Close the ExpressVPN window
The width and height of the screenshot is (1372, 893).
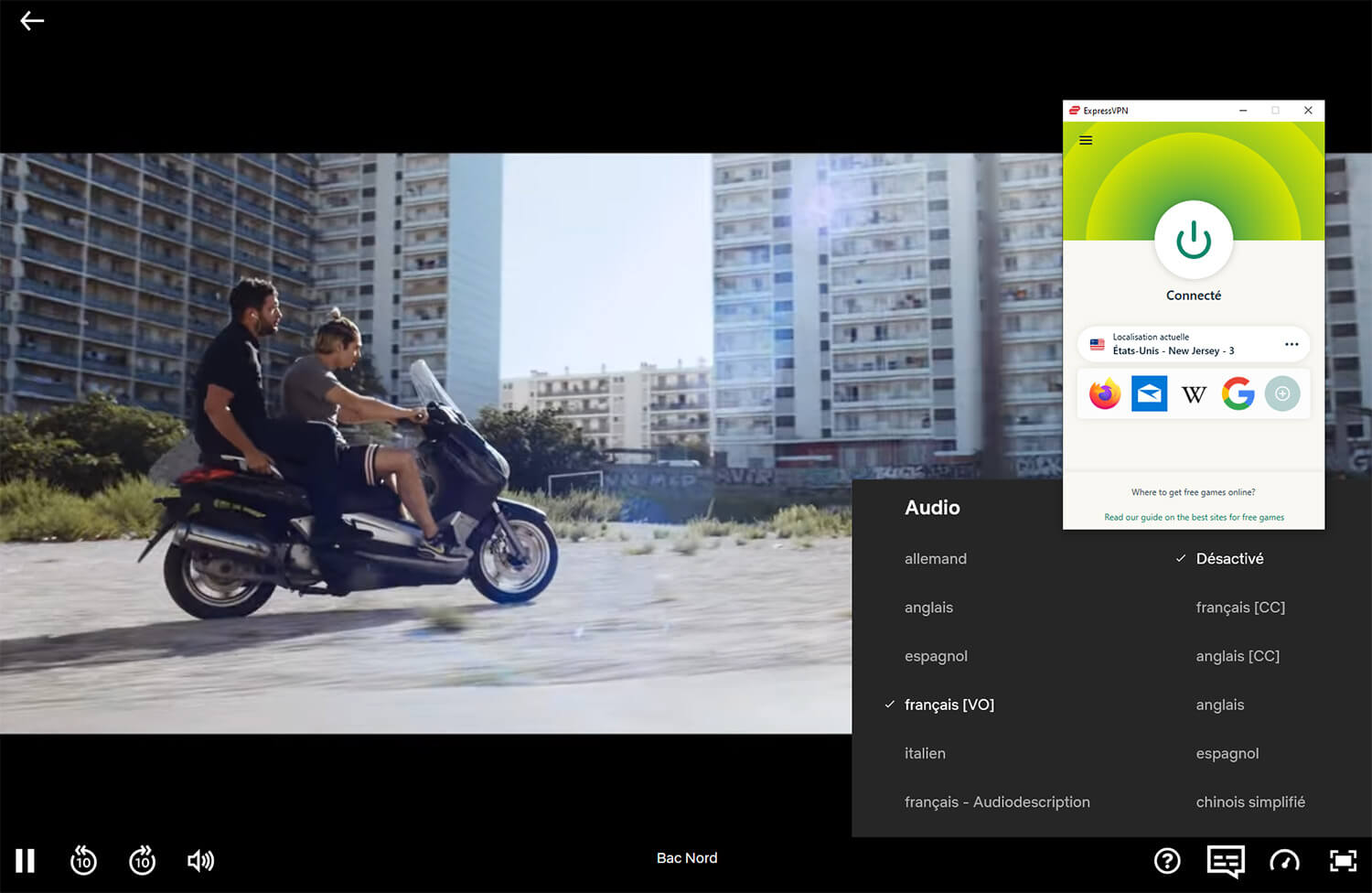pos(1308,111)
